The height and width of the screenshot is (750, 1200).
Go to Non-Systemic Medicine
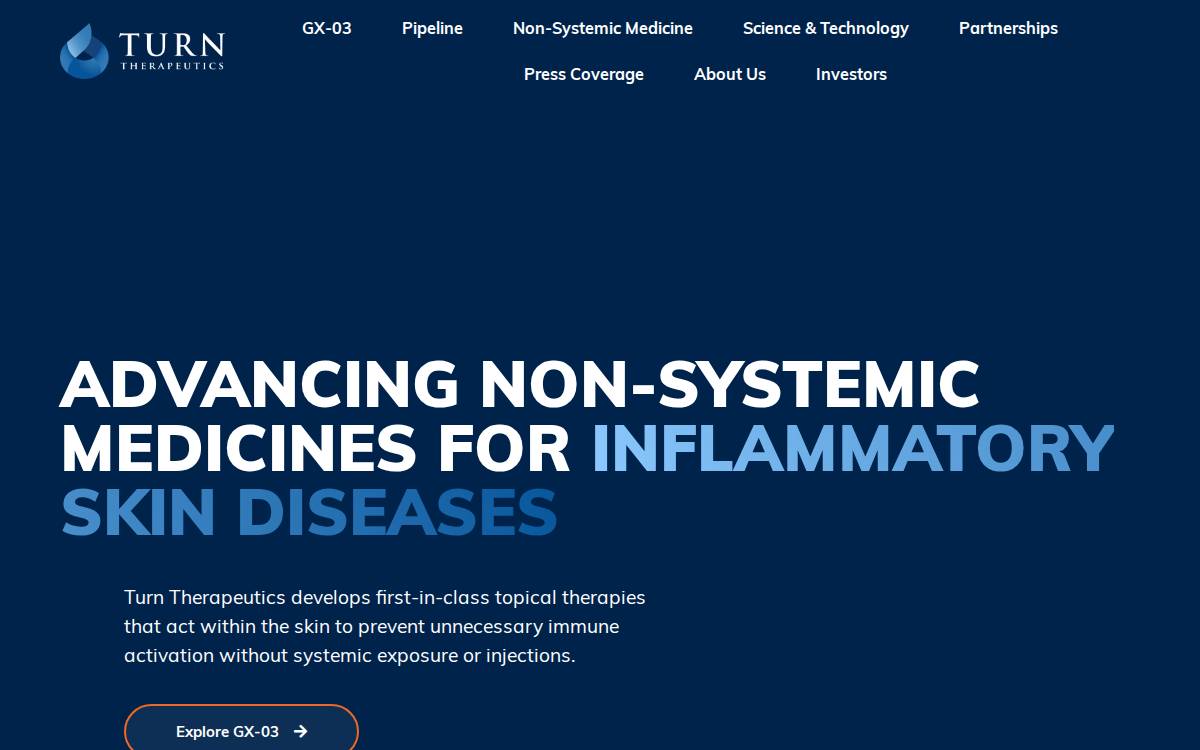603,28
